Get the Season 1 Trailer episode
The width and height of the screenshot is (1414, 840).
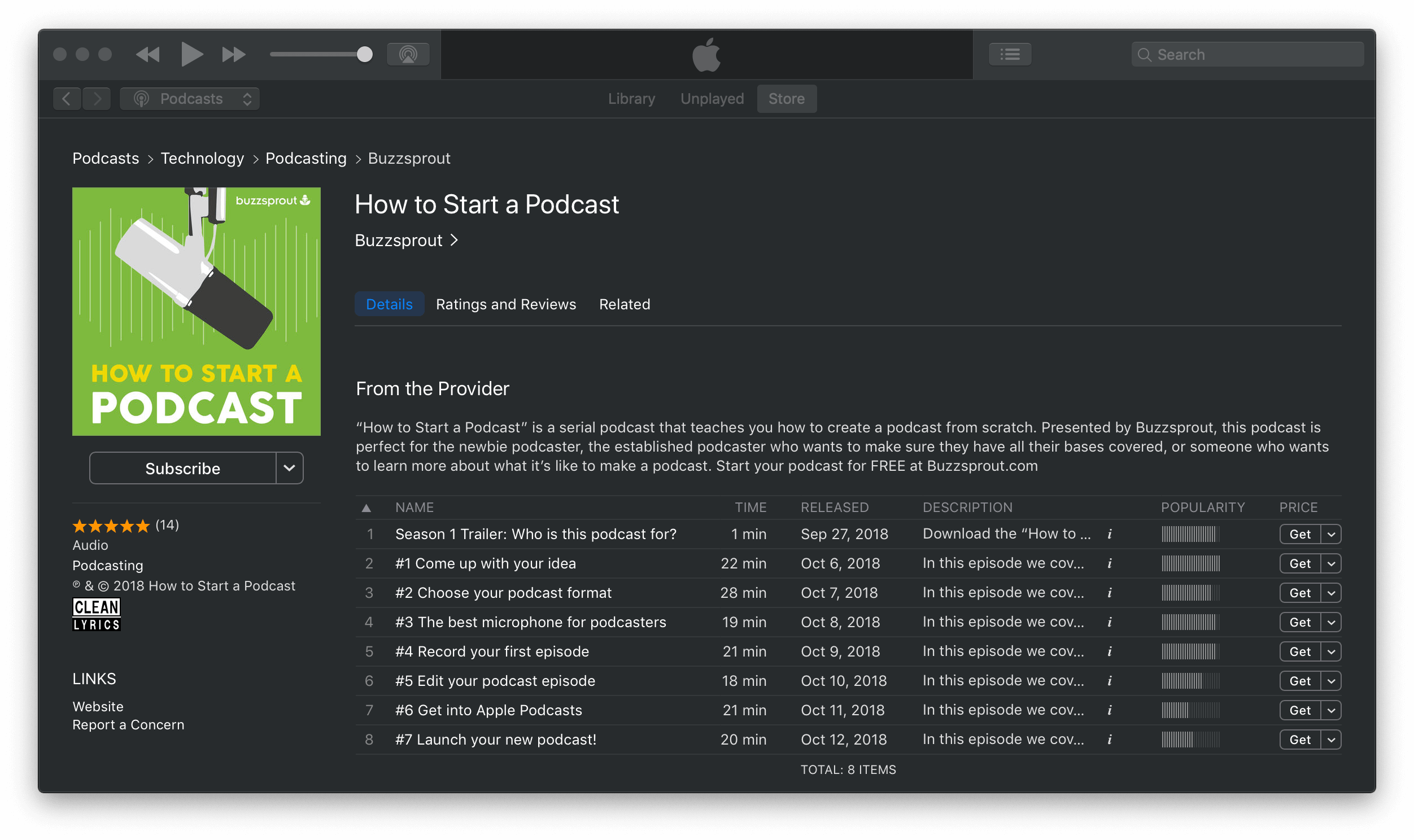point(1300,535)
